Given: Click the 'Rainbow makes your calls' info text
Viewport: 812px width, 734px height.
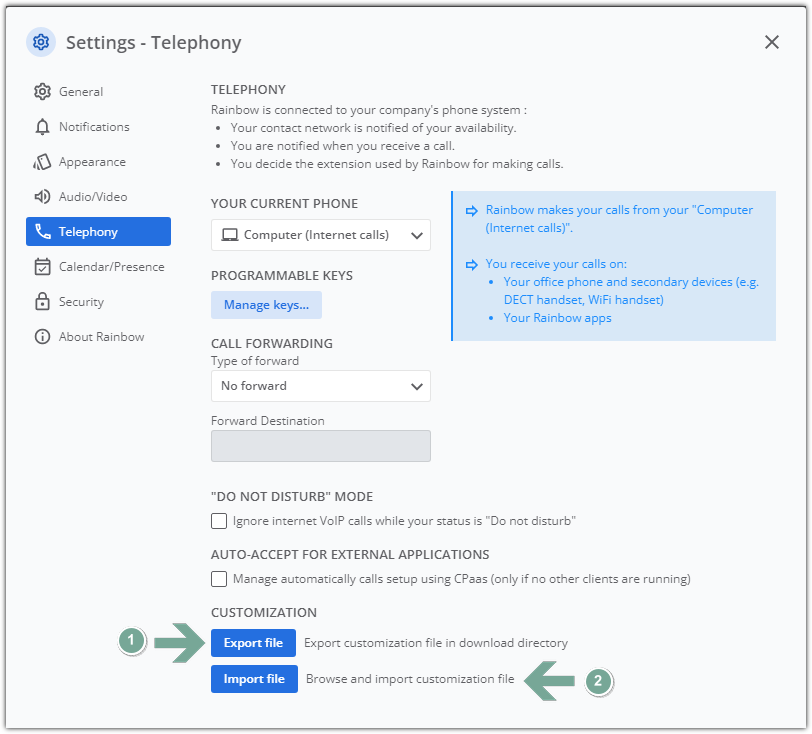Looking at the screenshot, I should tap(619, 219).
